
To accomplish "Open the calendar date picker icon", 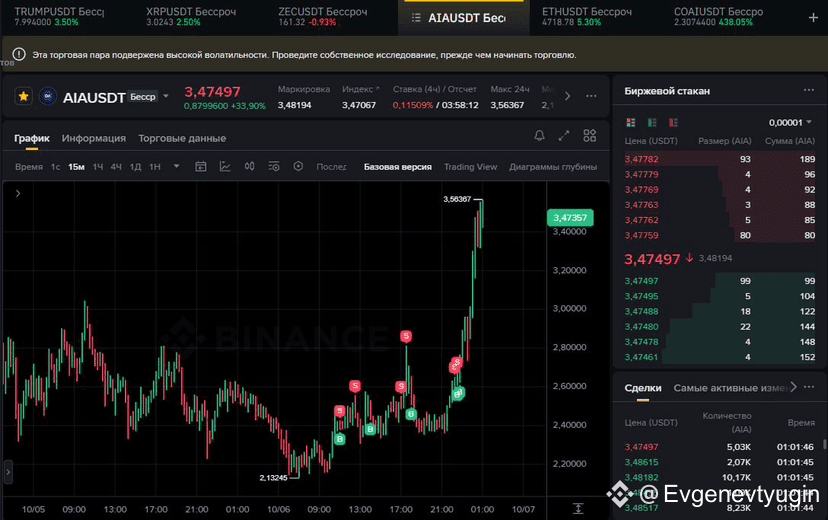I will pyautogui.click(x=201, y=166).
